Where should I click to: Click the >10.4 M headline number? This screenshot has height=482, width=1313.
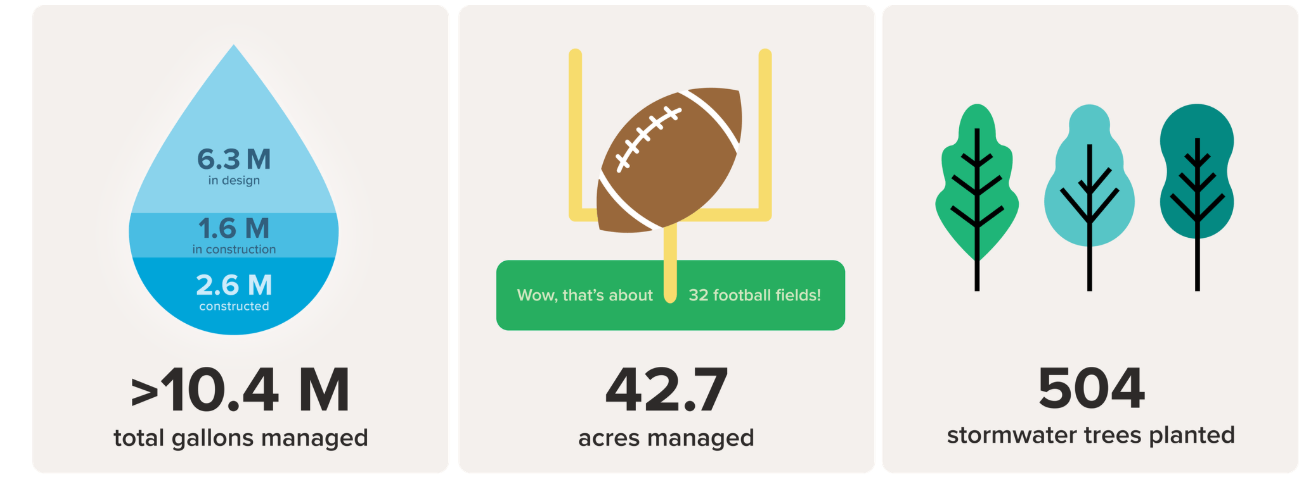pyautogui.click(x=240, y=392)
